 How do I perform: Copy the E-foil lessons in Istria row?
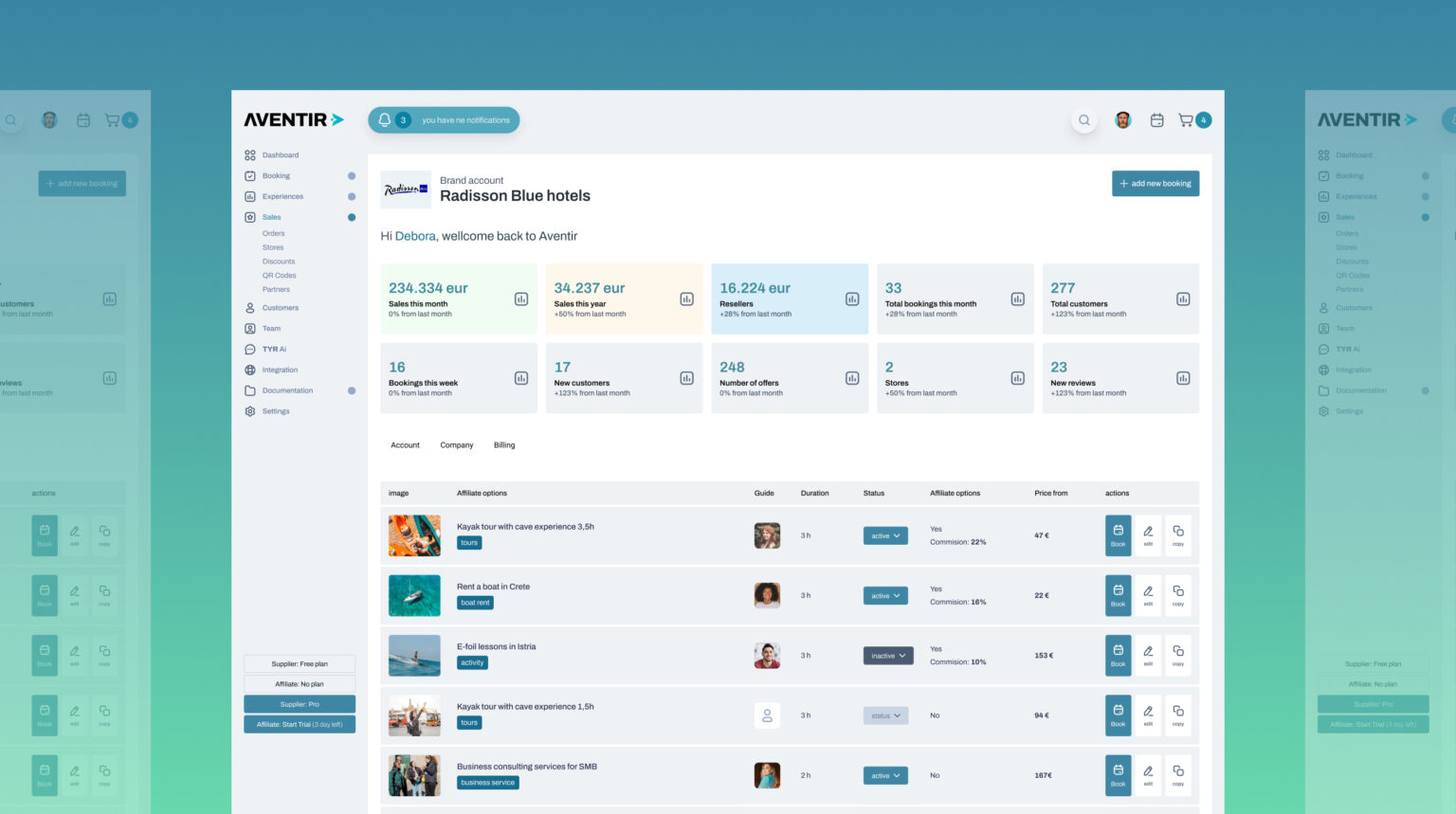tap(1177, 655)
